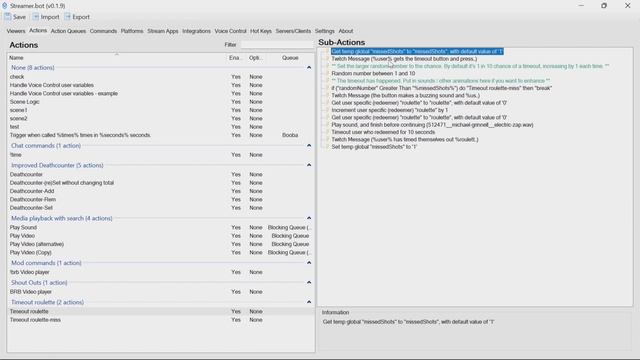
Task: Open the About tab
Action: (346, 31)
